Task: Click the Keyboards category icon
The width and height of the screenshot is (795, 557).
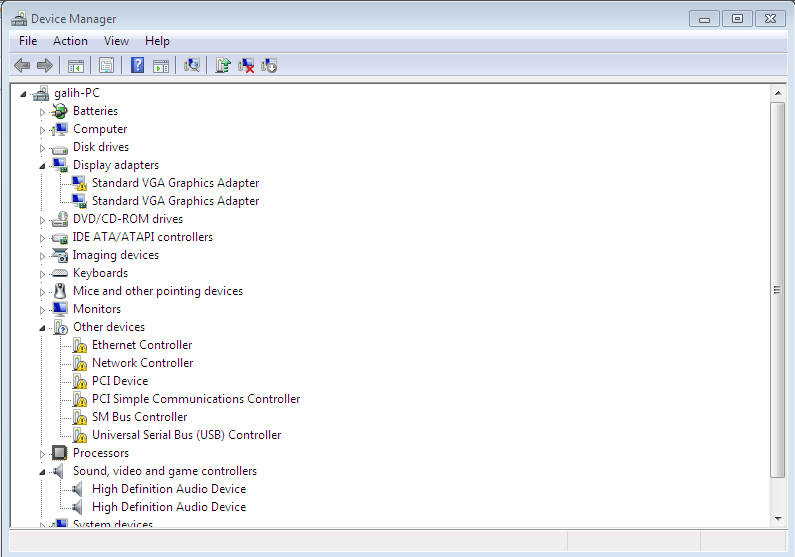Action: (60, 273)
